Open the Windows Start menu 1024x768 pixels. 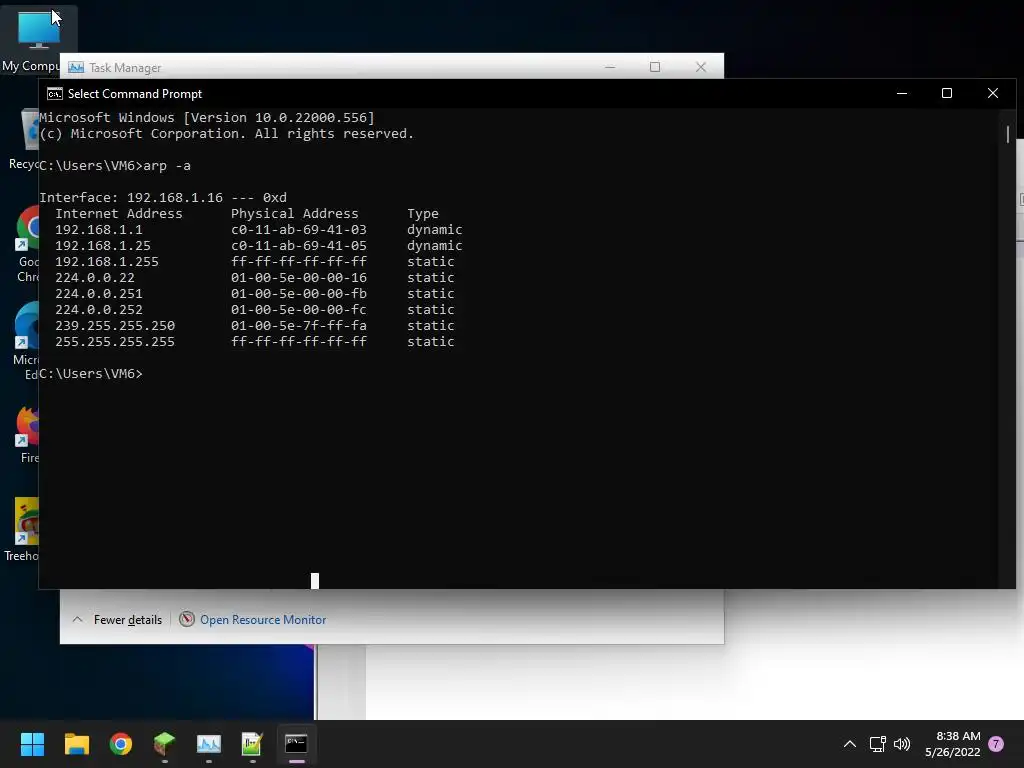32,744
